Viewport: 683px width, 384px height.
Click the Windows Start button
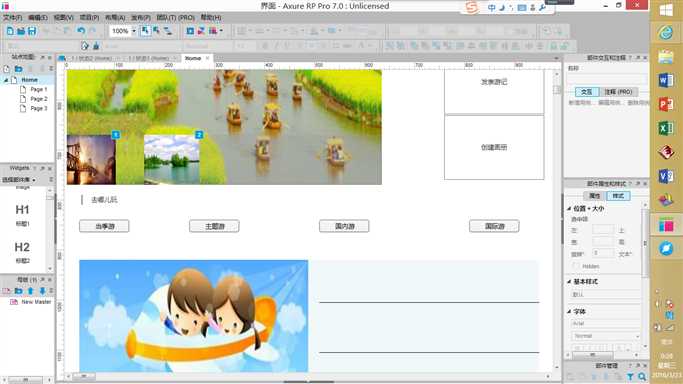tap(666, 10)
